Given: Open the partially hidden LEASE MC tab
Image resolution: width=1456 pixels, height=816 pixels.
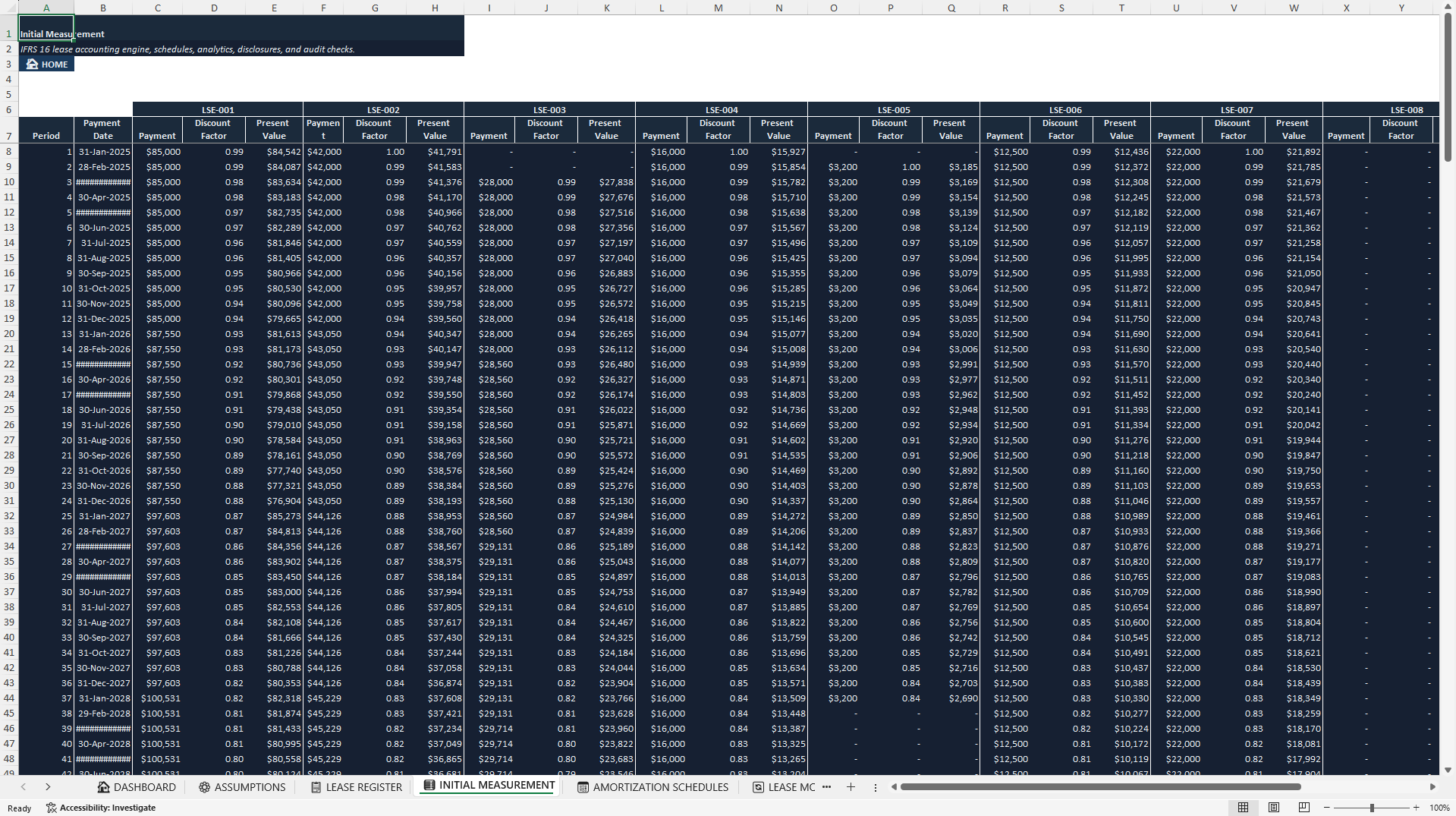Looking at the screenshot, I should 784,787.
